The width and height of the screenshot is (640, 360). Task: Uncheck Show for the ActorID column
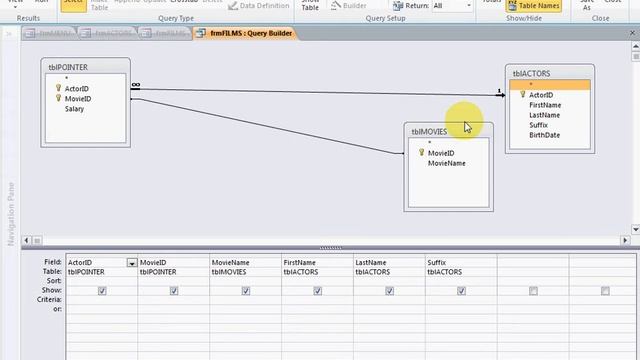click(x=102, y=291)
